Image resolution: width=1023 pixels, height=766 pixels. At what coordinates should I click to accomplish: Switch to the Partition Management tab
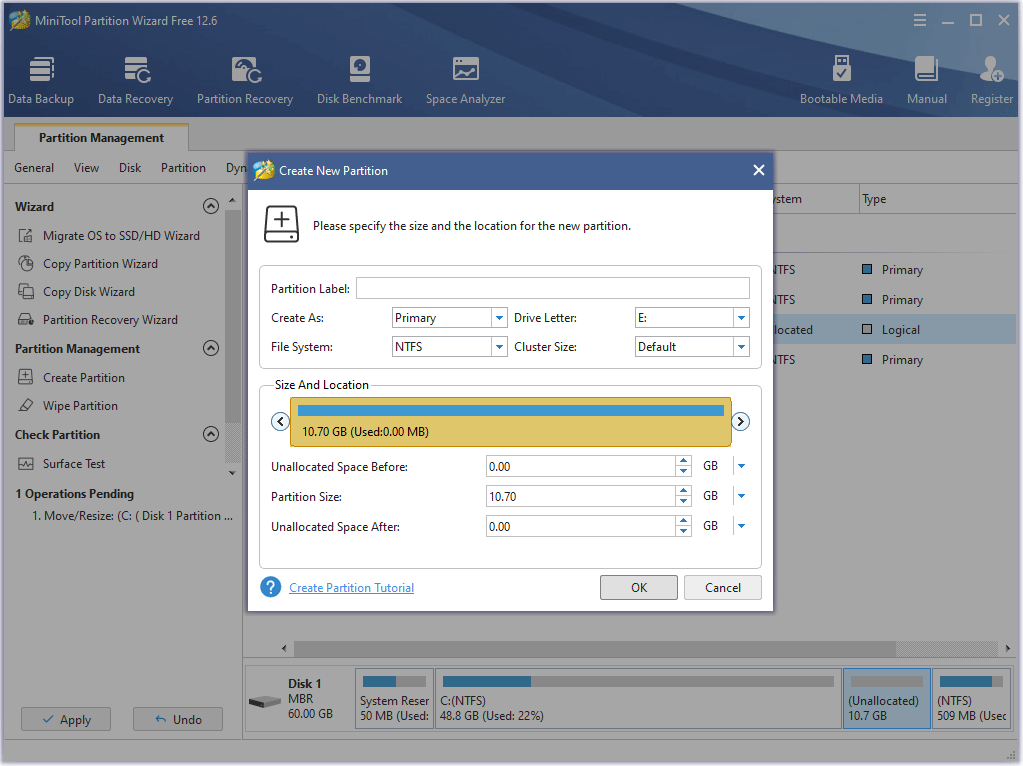pos(101,138)
